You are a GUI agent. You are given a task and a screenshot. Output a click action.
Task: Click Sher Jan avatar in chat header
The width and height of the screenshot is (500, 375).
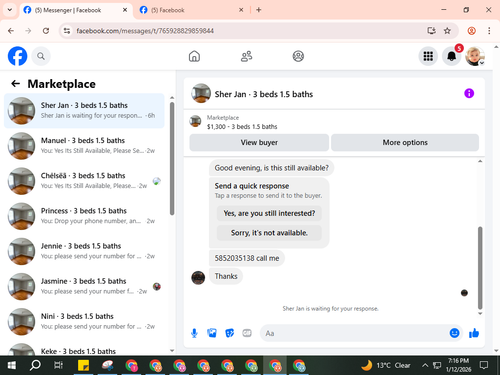point(201,93)
